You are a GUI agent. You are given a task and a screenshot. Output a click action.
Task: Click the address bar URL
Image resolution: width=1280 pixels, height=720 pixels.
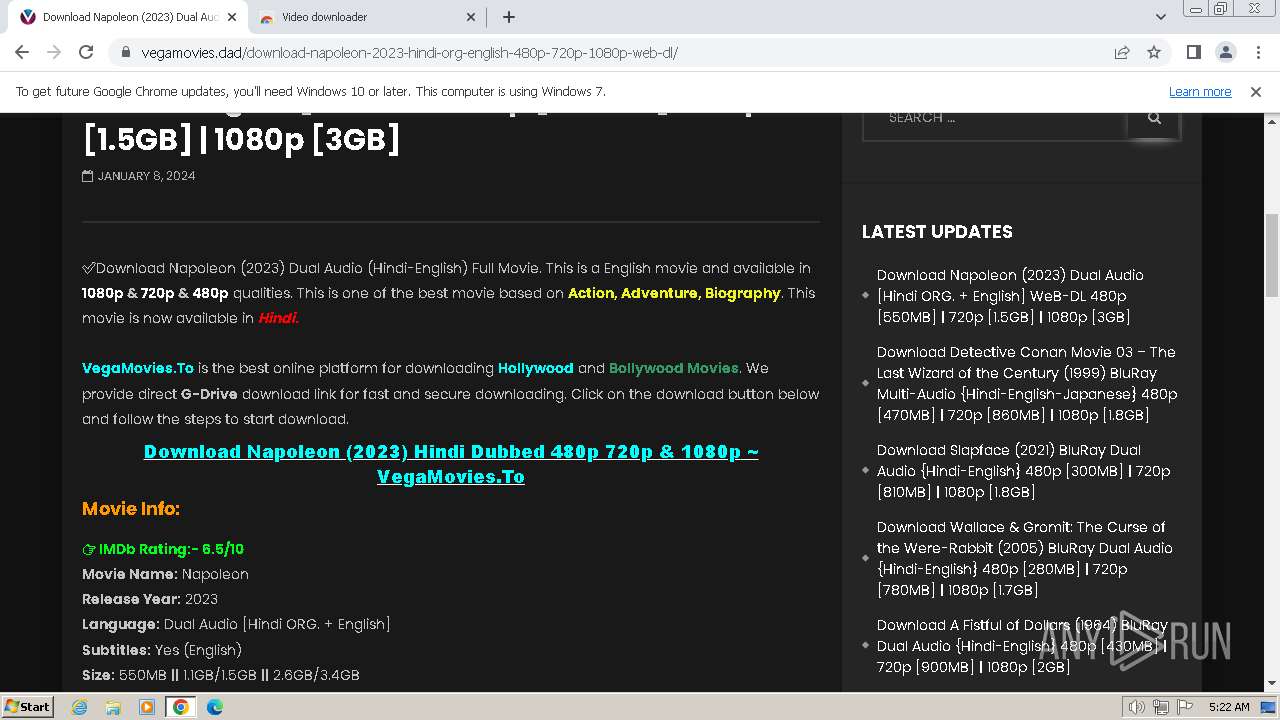point(410,53)
